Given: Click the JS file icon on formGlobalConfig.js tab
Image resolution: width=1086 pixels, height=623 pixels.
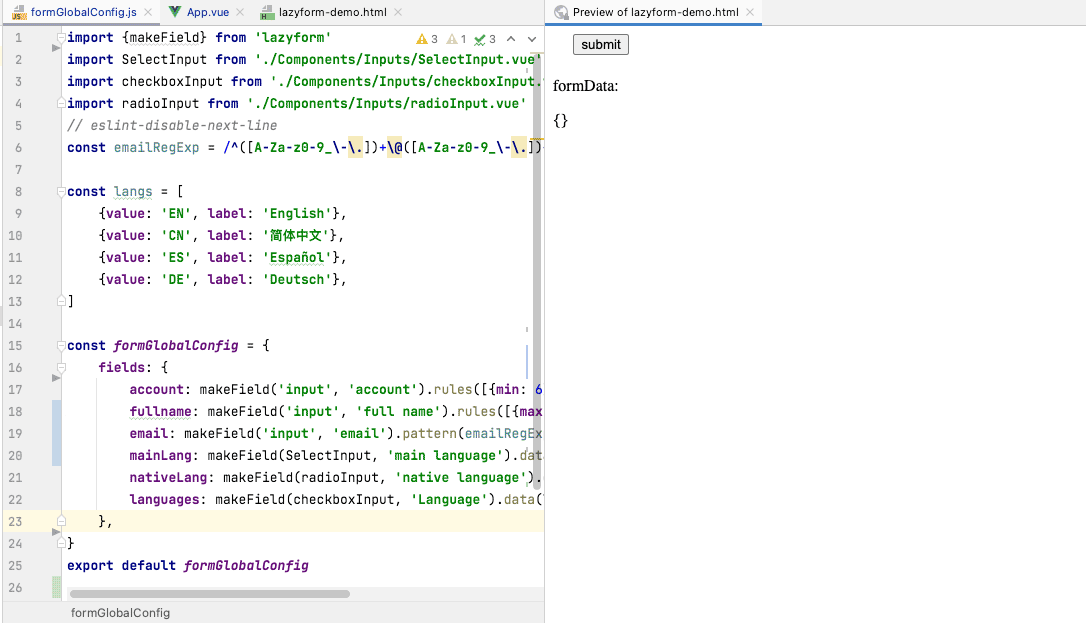Looking at the screenshot, I should 19,12.
